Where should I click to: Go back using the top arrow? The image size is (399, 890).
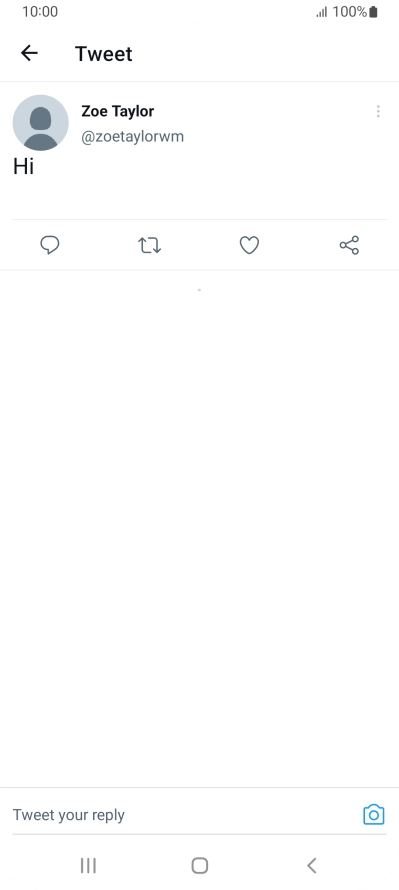29,53
